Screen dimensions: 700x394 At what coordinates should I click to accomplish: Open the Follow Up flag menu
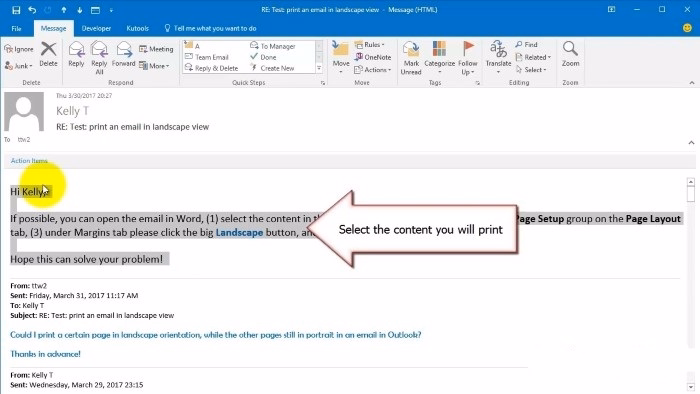467,58
